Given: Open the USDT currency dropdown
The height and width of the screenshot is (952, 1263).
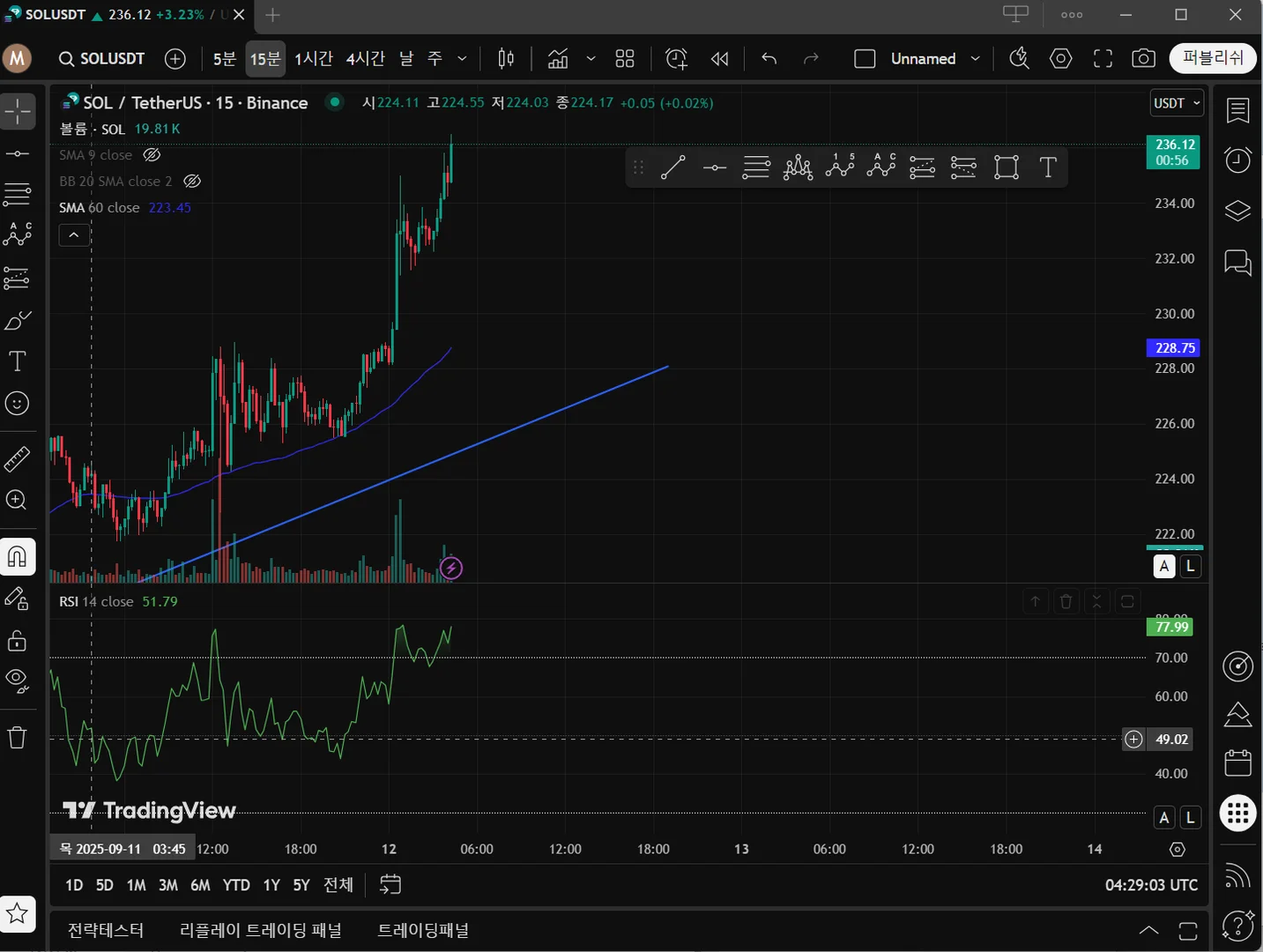Looking at the screenshot, I should (x=1177, y=103).
